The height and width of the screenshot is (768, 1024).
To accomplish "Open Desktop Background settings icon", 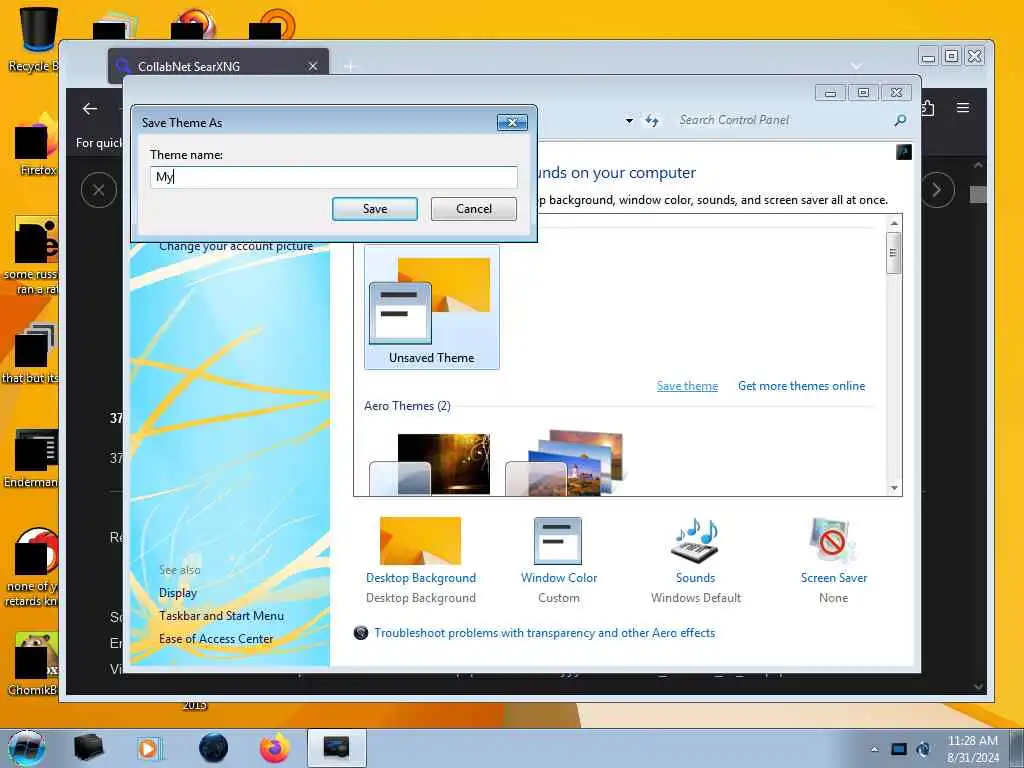I will tap(421, 541).
